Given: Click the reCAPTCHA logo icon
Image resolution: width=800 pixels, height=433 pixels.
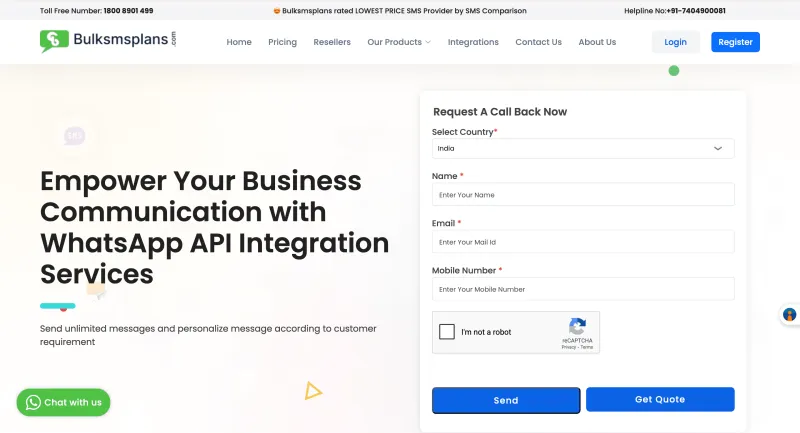Looking at the screenshot, I should [577, 326].
